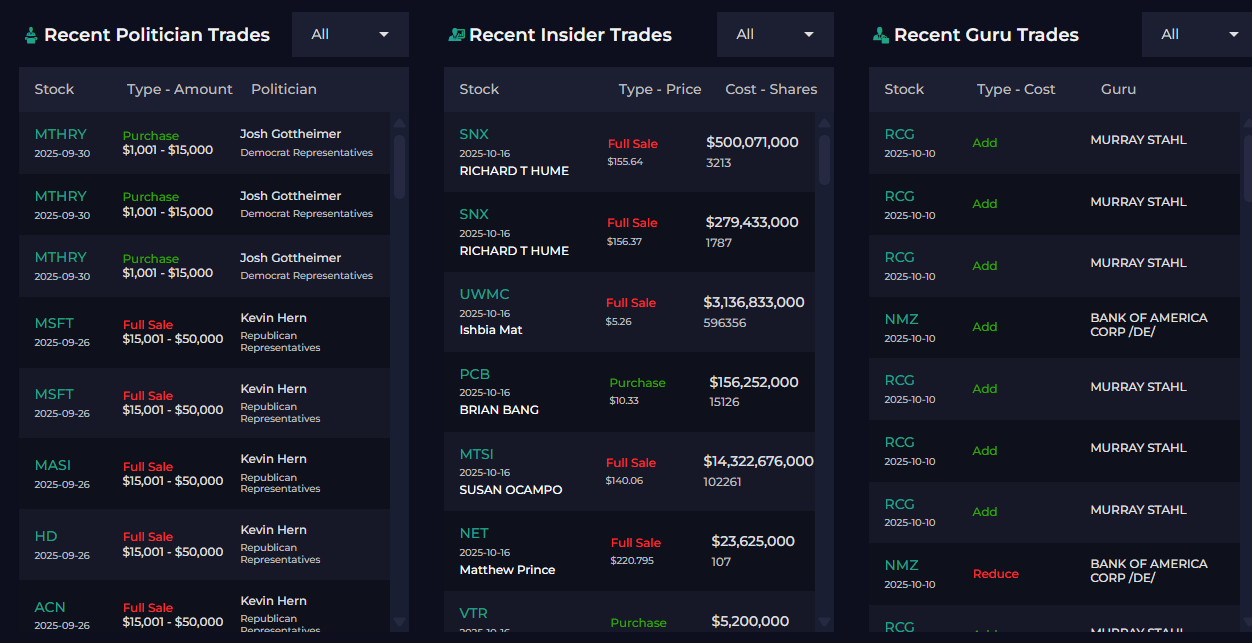Click the Full Sale label for NET
The image size is (1252, 643).
pos(636,543)
